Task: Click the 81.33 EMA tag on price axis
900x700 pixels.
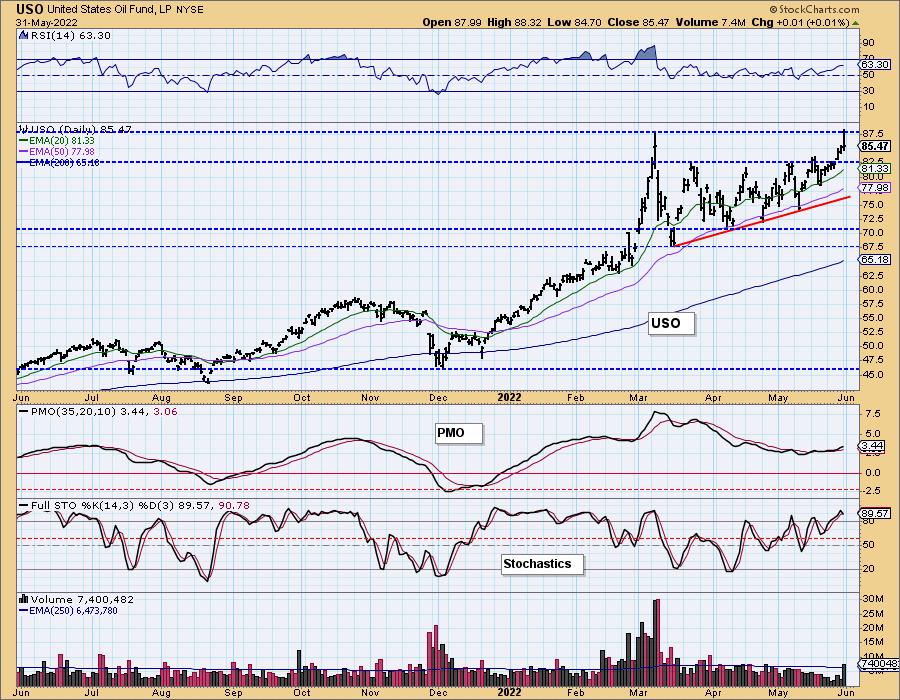Action: 875,169
